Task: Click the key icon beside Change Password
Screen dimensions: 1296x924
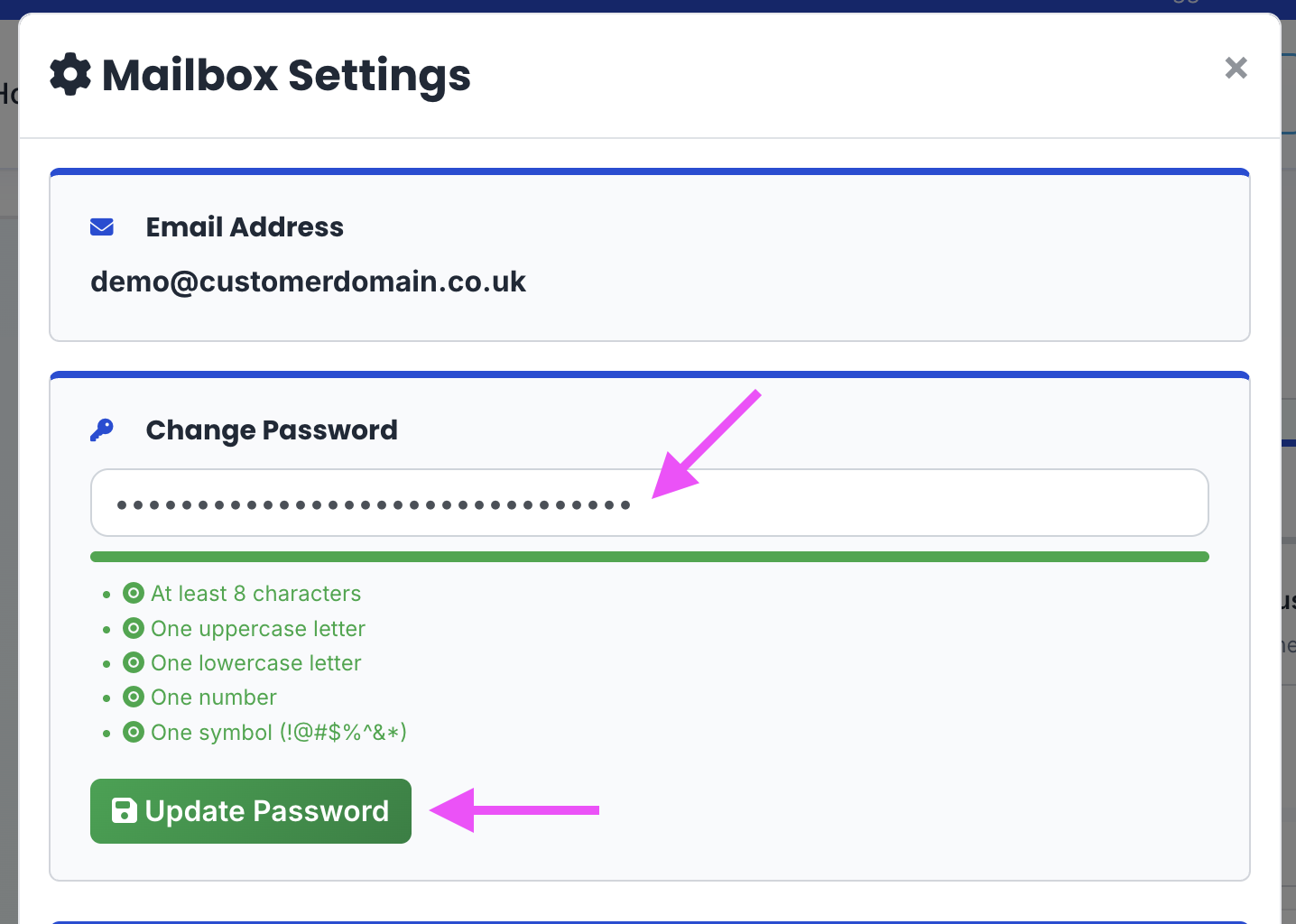Action: (x=102, y=430)
